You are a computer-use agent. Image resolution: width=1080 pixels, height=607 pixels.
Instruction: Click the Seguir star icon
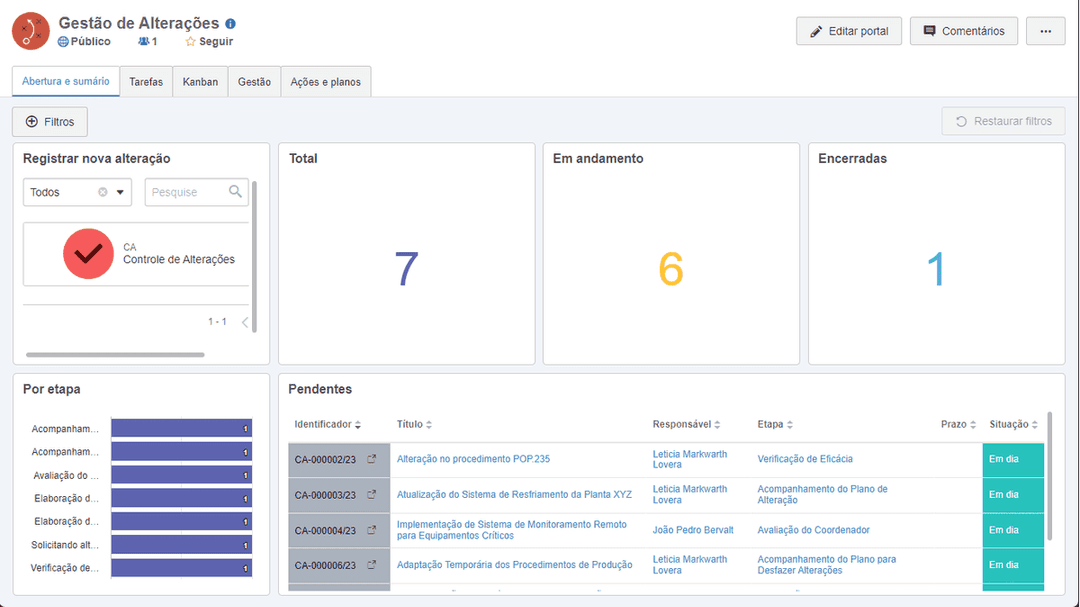coord(191,41)
